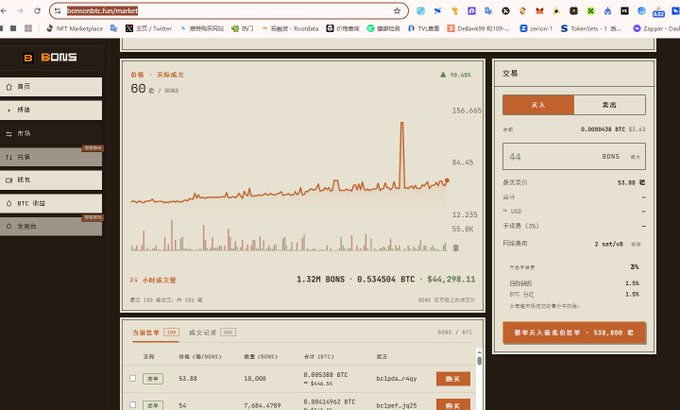Select the 当前挂单 open orders tab
Image resolution: width=680 pixels, height=410 pixels.
(155, 332)
